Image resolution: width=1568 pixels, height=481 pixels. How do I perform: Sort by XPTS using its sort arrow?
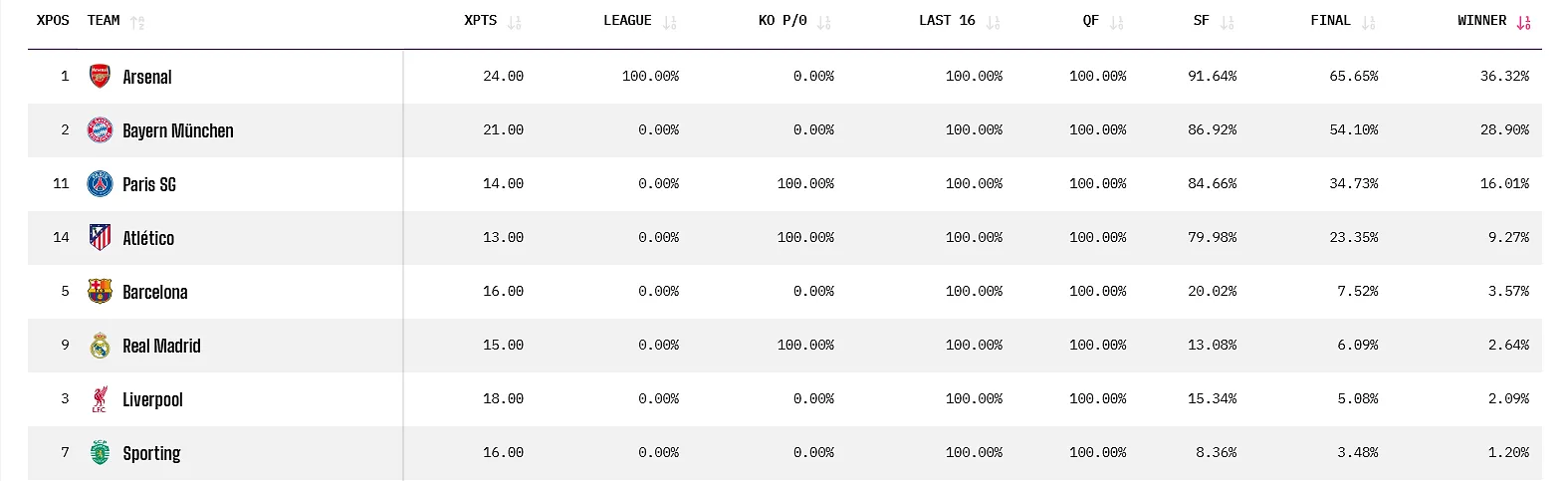(514, 22)
